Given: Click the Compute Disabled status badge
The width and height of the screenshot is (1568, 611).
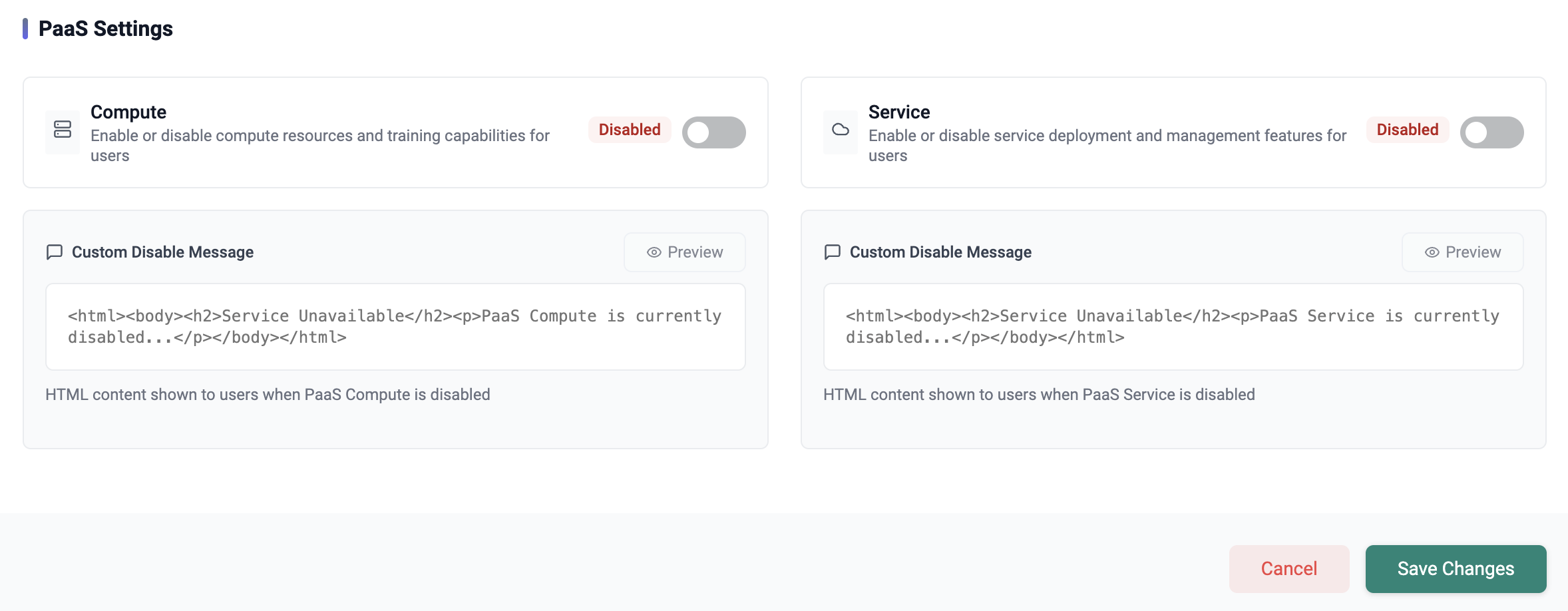Looking at the screenshot, I should (x=630, y=130).
